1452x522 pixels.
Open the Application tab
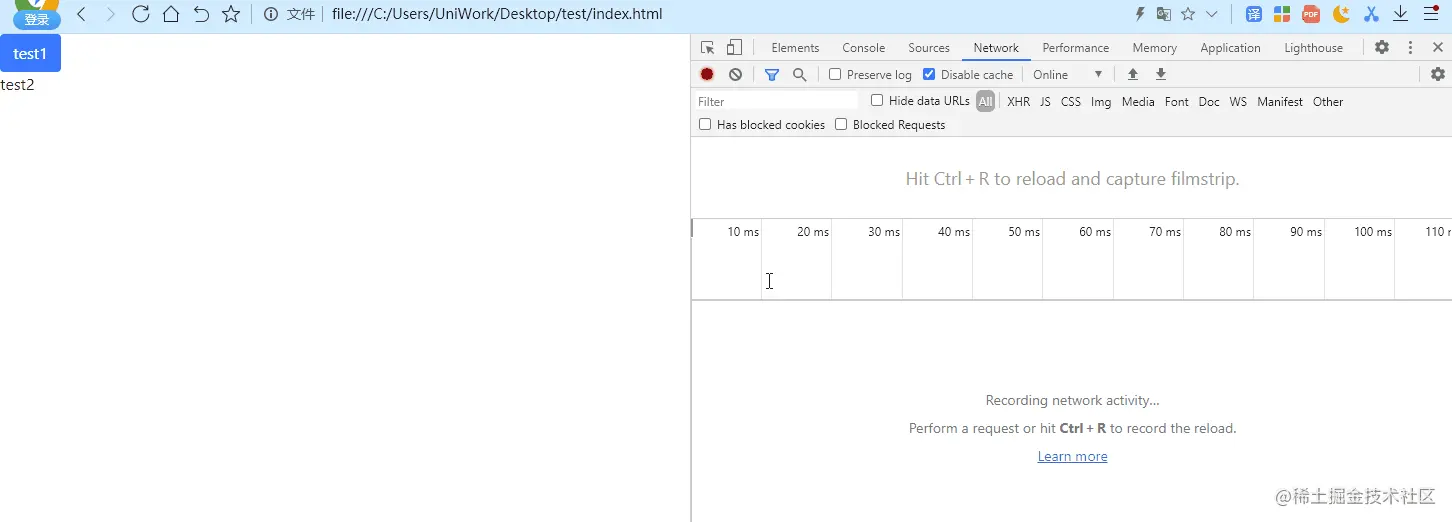pyautogui.click(x=1230, y=47)
